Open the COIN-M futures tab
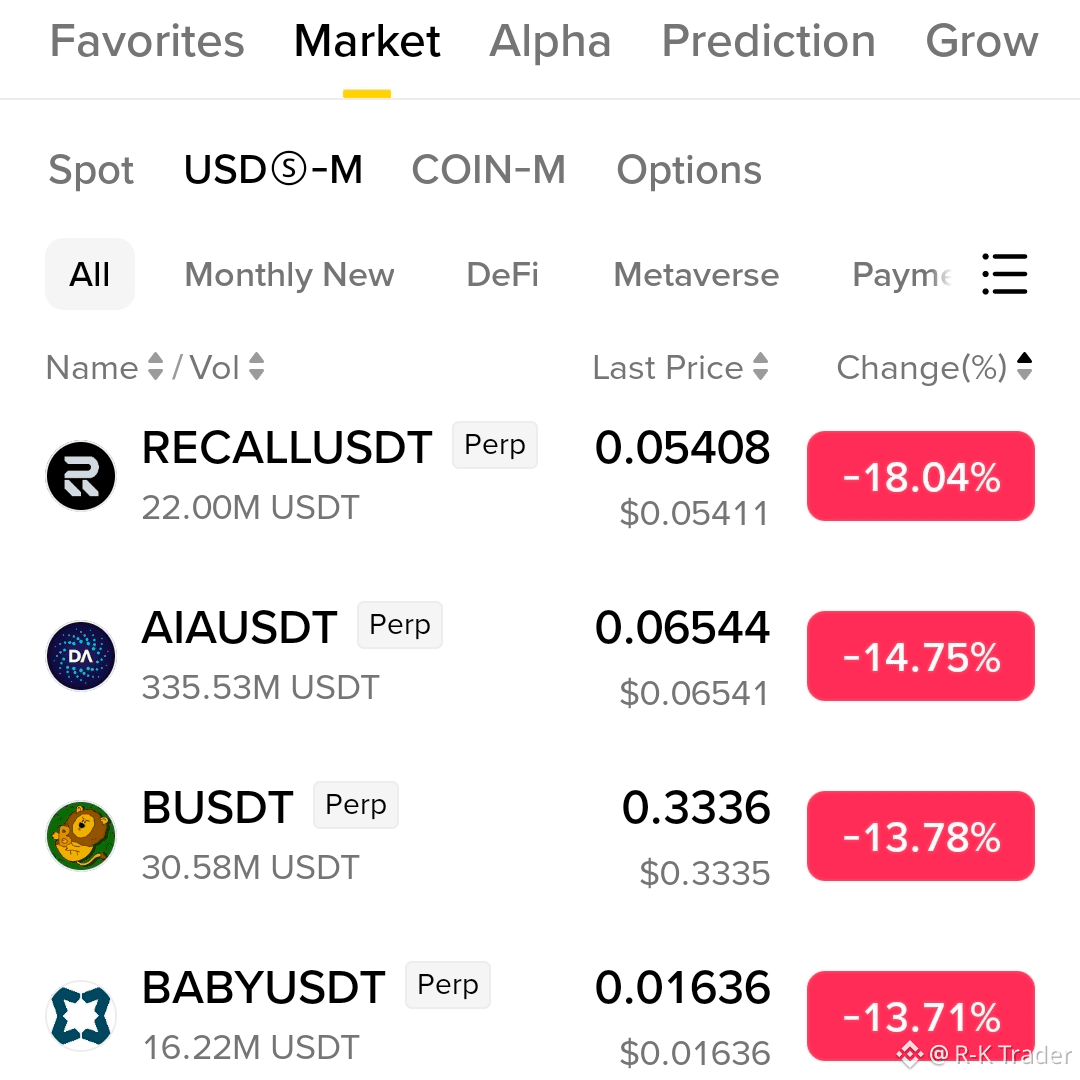The image size is (1080, 1080). pyautogui.click(x=488, y=169)
